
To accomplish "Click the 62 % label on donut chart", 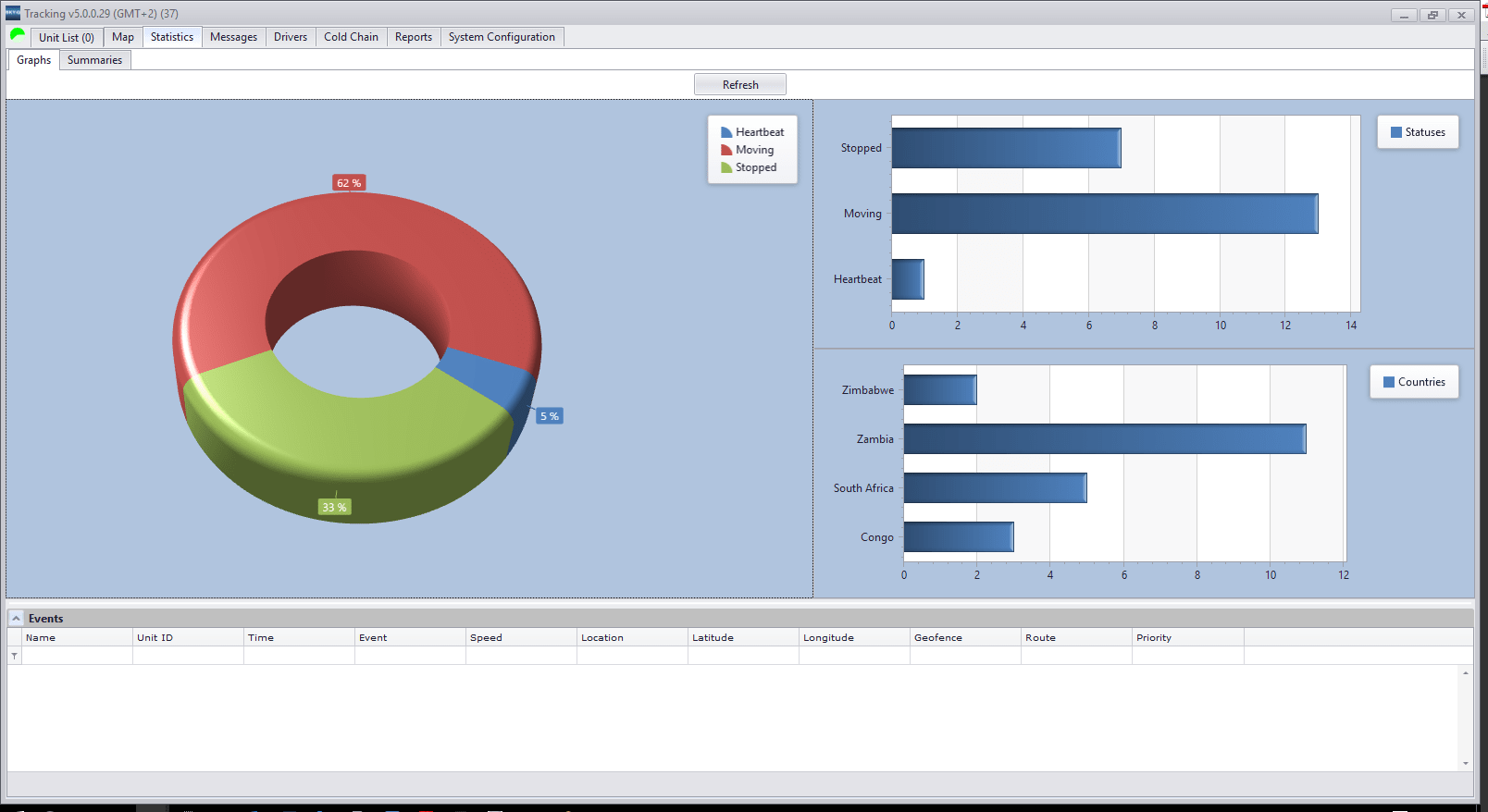I will point(349,183).
